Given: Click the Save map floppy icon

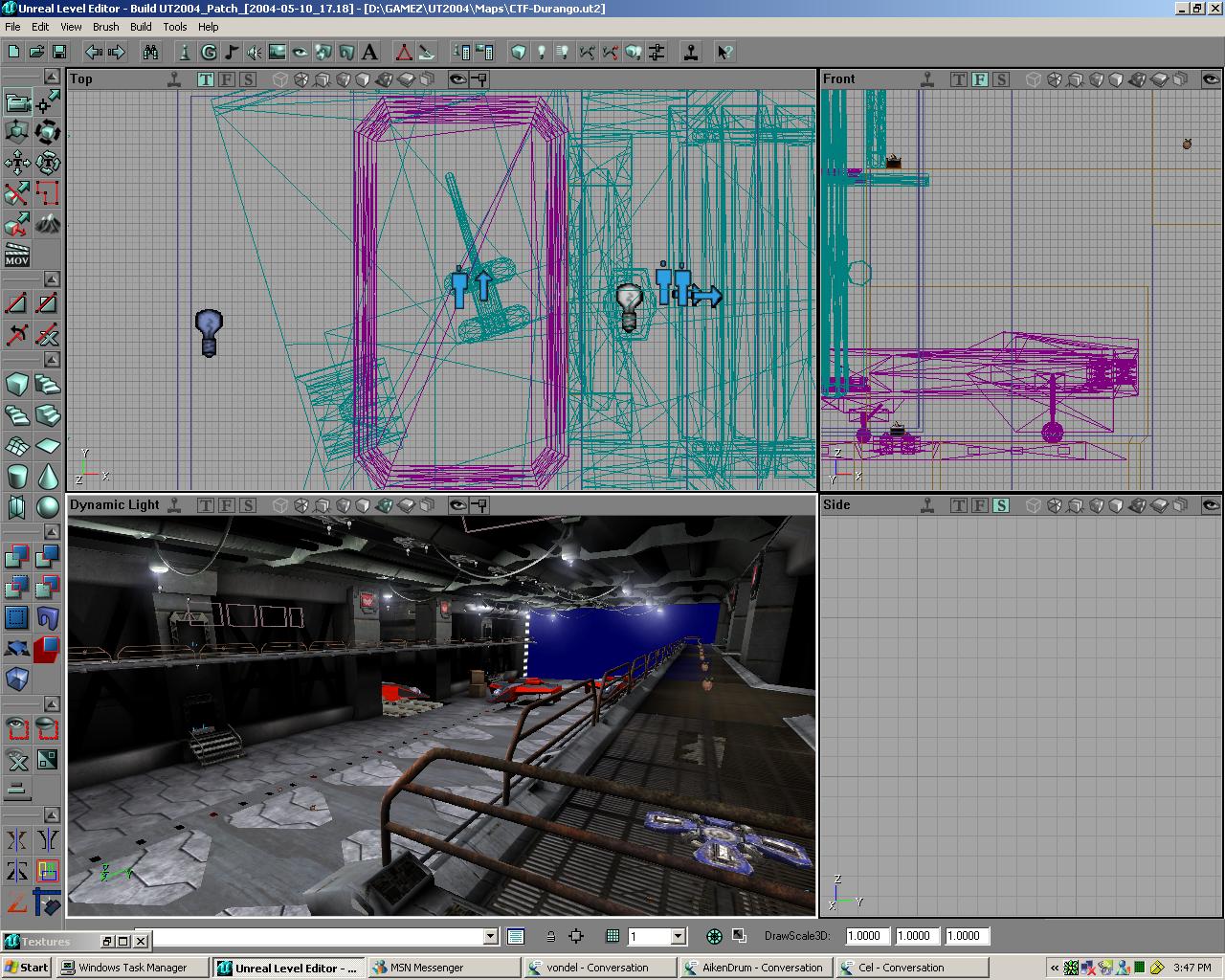Looking at the screenshot, I should 59,52.
